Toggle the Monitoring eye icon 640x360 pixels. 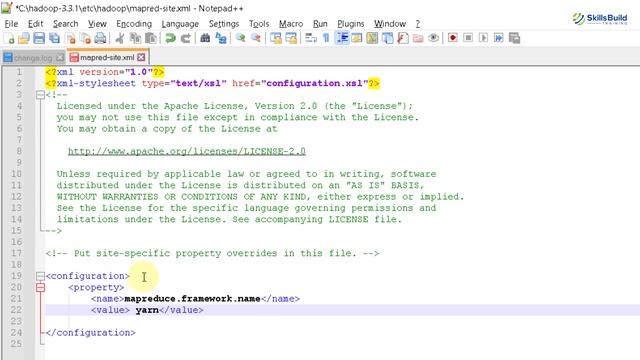tap(433, 38)
